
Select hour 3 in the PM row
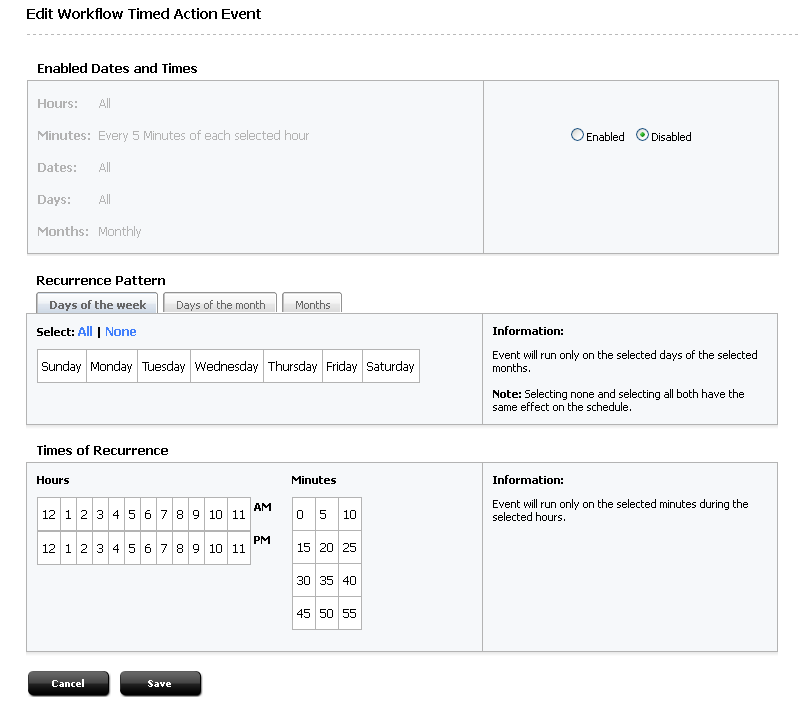tap(100, 548)
